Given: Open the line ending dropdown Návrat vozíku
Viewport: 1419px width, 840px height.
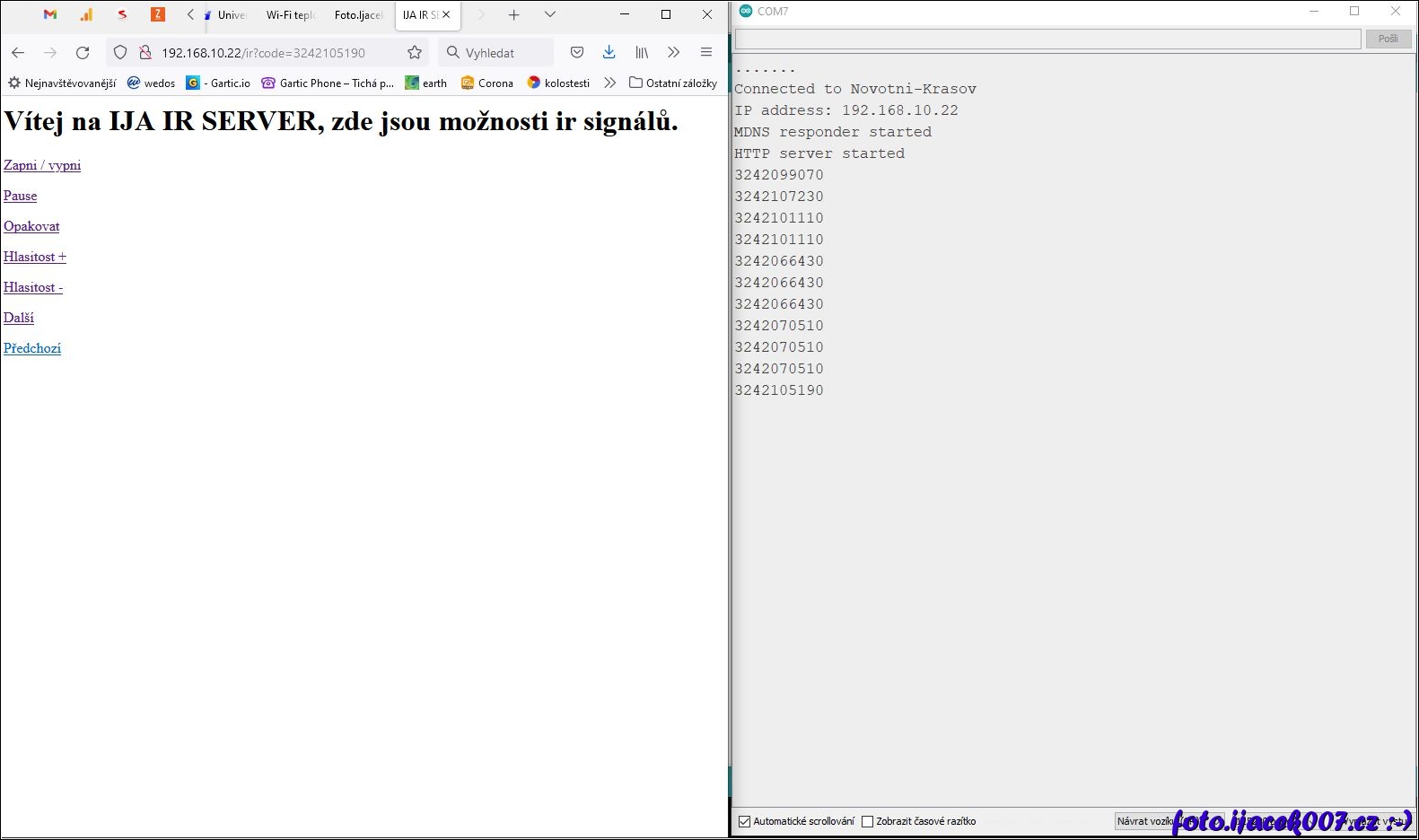Looking at the screenshot, I should click(1145, 821).
